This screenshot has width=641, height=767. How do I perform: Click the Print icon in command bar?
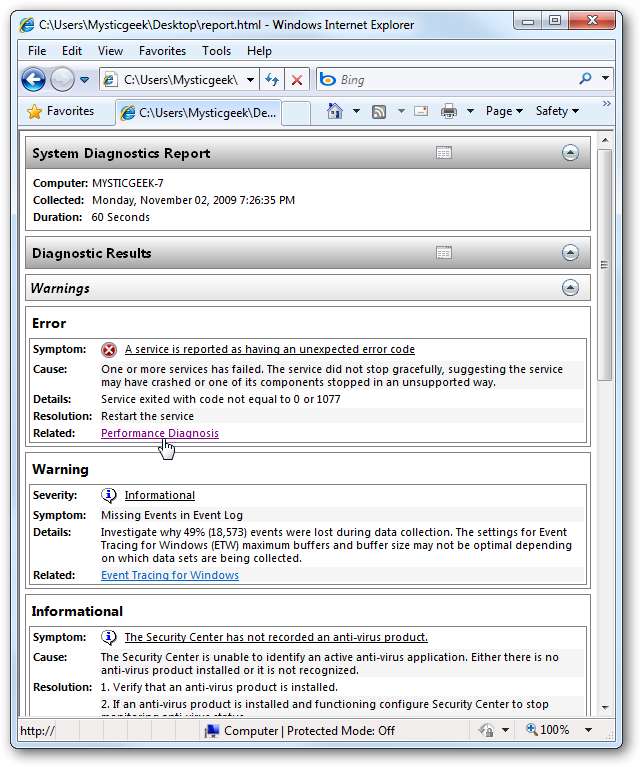[449, 112]
